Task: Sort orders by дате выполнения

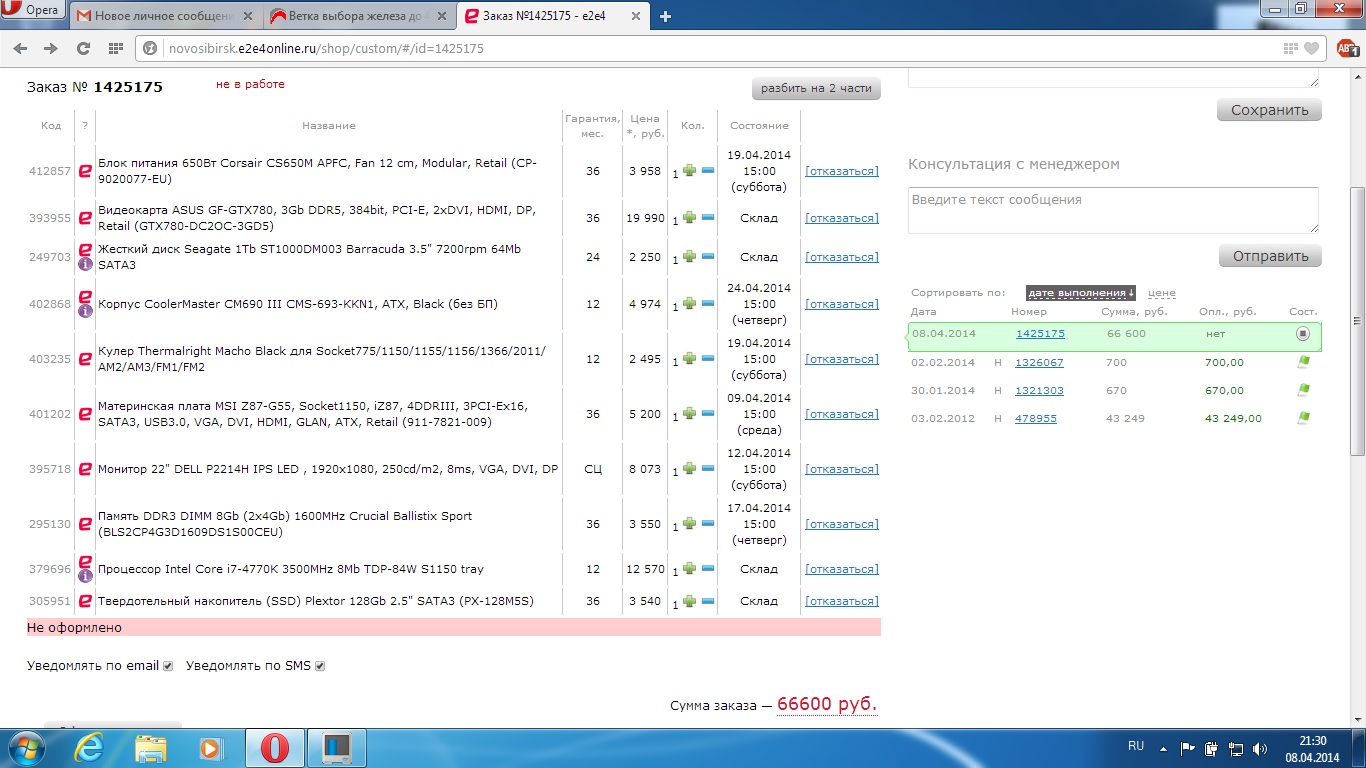Action: click(x=1081, y=293)
